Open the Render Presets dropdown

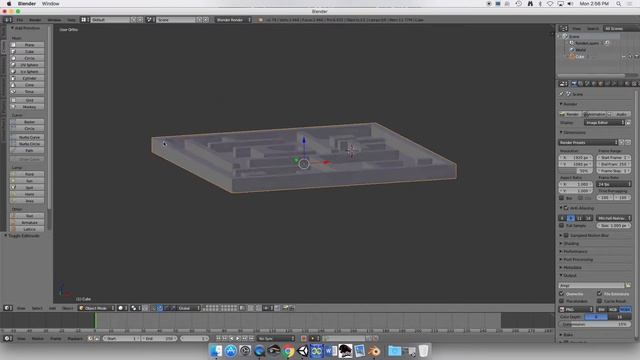pyautogui.click(x=588, y=142)
